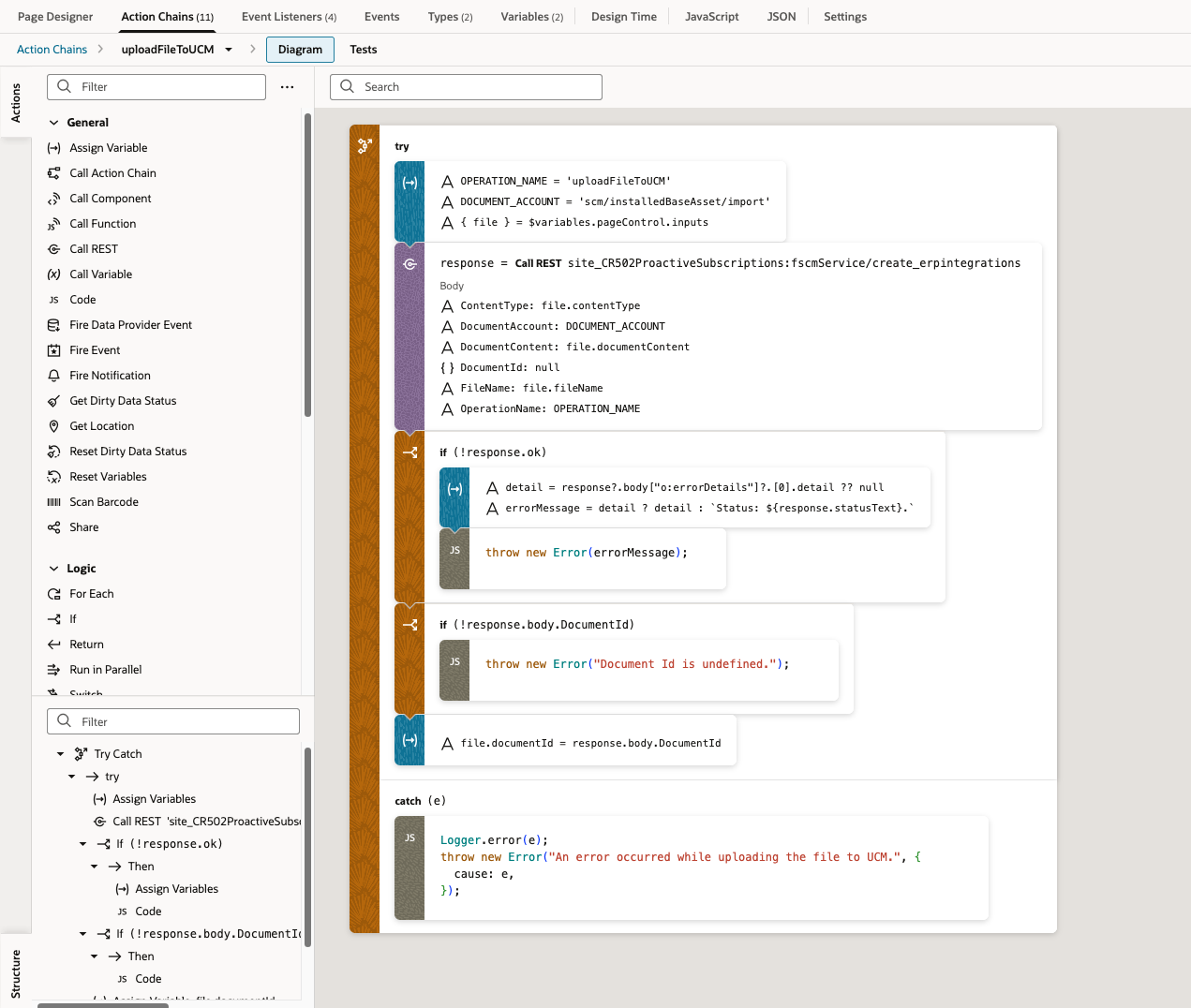
Task: Click the For Each loop icon
Action: coord(54,594)
